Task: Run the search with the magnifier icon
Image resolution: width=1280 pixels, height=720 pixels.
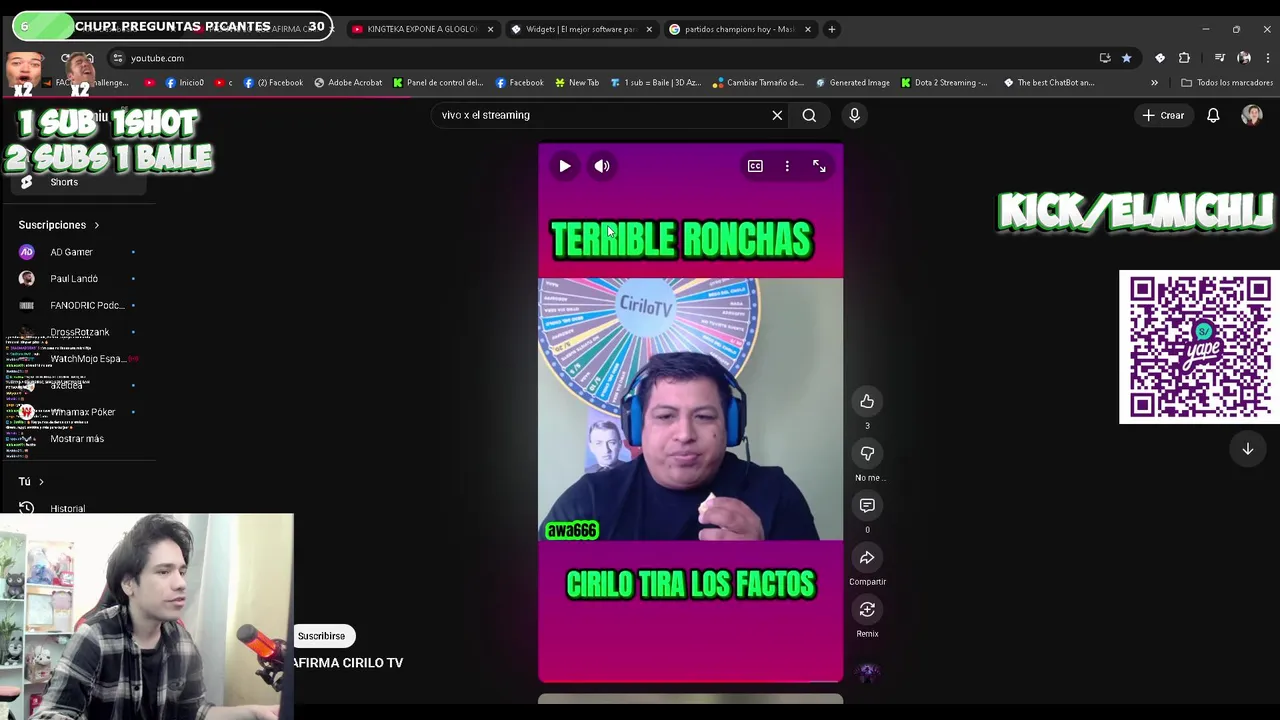Action: pyautogui.click(x=809, y=115)
